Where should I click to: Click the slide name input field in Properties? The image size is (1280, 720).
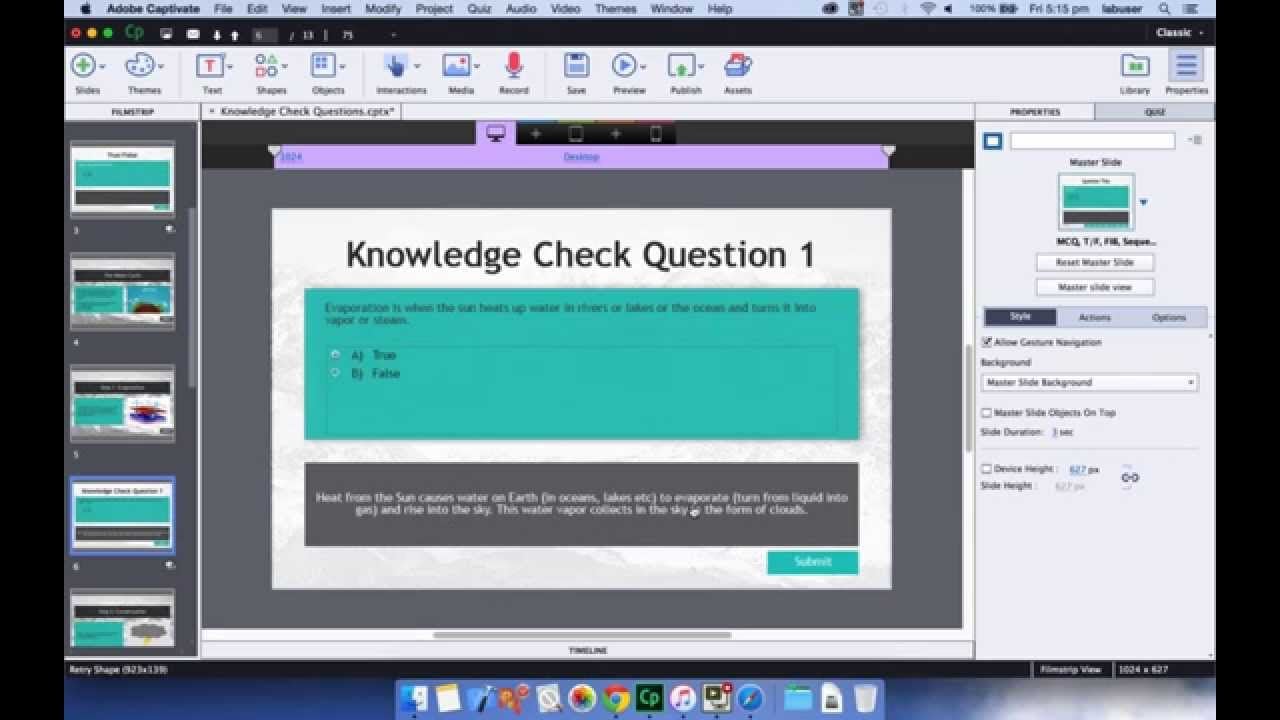point(1092,141)
